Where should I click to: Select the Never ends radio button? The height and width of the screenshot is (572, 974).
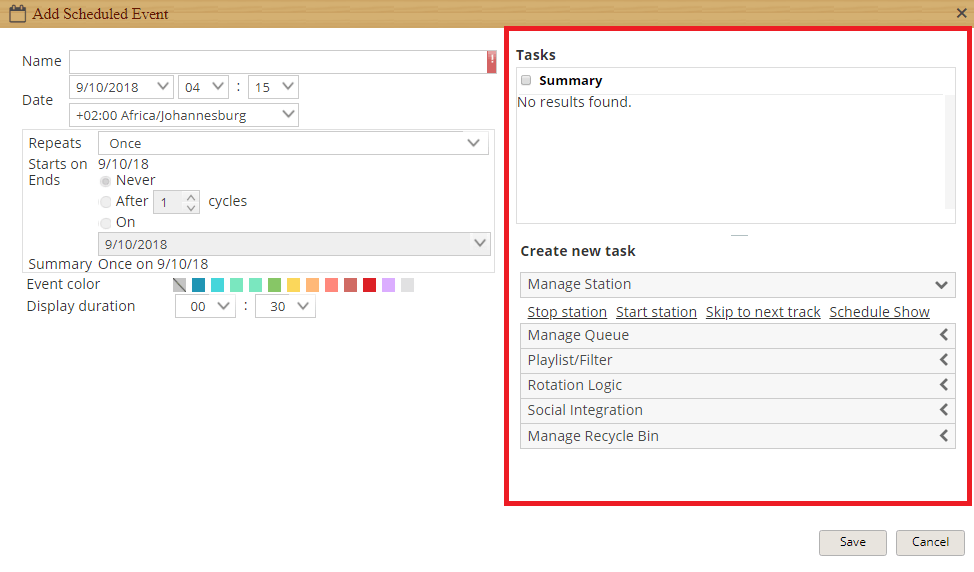[x=106, y=181]
